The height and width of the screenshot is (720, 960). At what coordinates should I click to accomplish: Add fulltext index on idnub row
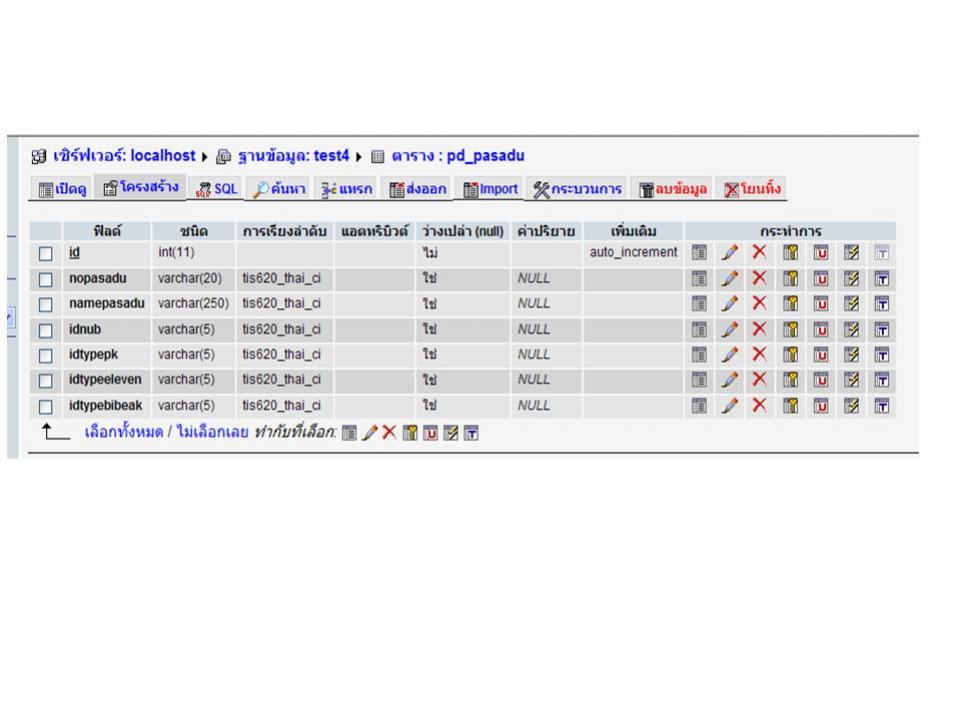click(882, 330)
